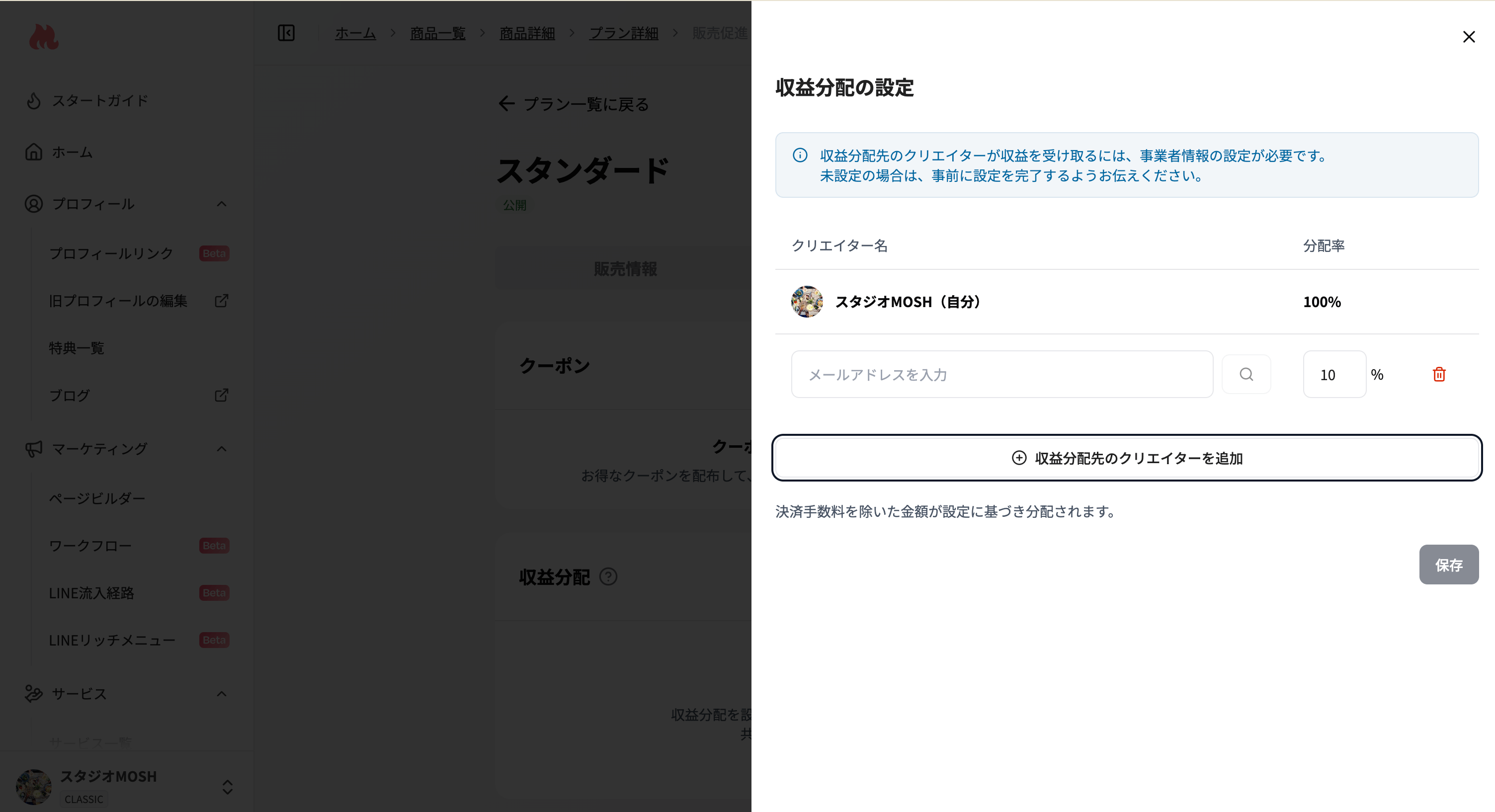This screenshot has width=1495, height=812.
Task: Click the スタジオMOSH avatar at sidebar bottom
Action: 34,787
